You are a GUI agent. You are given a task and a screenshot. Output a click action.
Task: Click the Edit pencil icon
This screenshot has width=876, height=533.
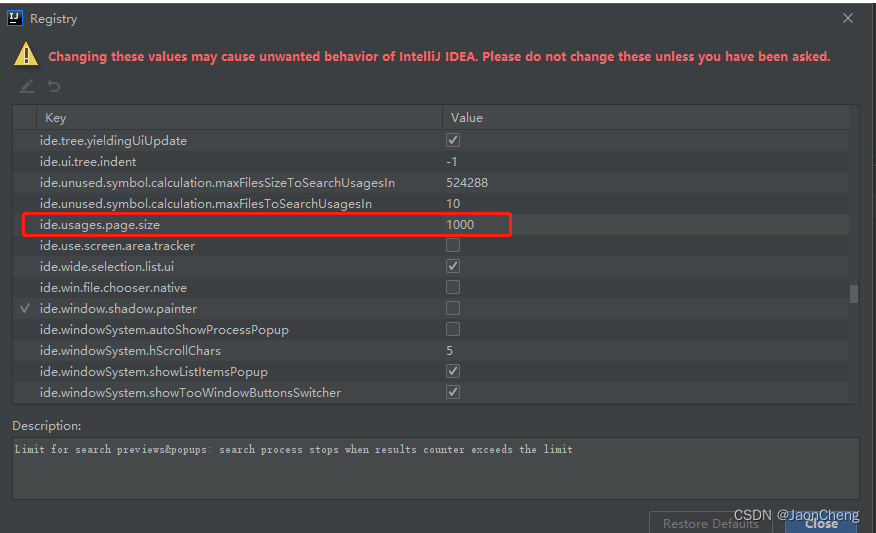point(27,86)
